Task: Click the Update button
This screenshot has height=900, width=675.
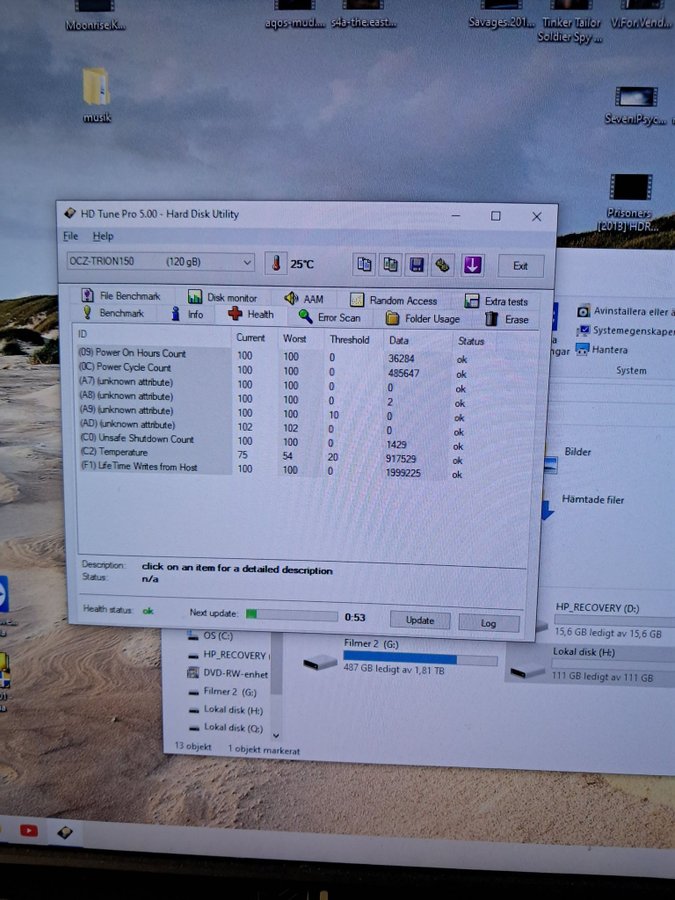Action: [x=420, y=620]
